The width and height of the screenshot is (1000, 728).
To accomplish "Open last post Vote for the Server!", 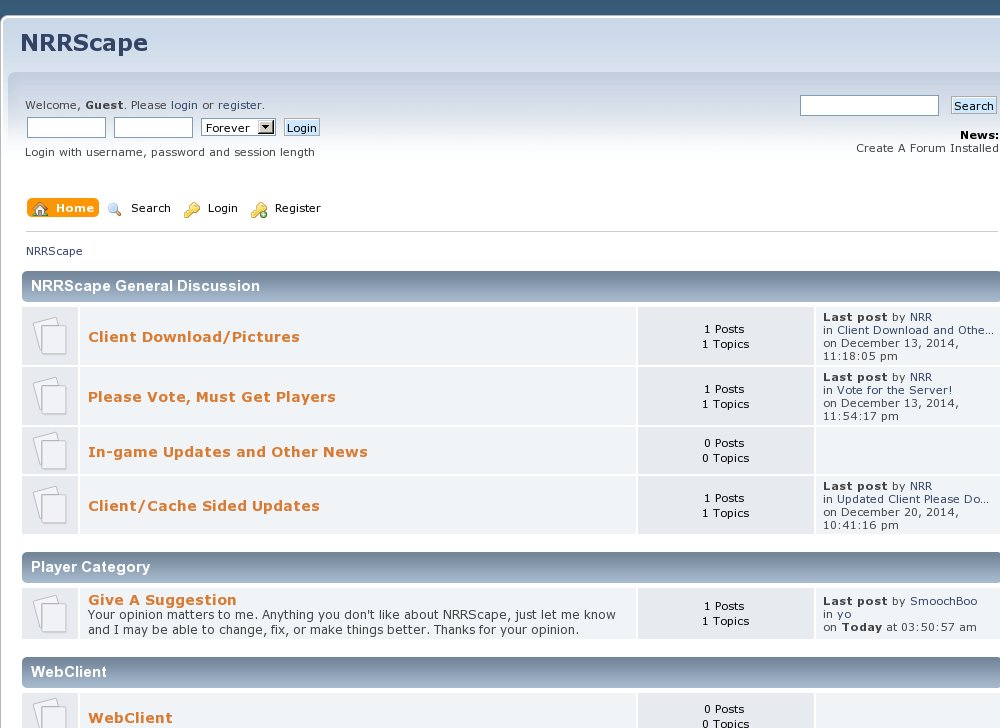I will coord(894,390).
